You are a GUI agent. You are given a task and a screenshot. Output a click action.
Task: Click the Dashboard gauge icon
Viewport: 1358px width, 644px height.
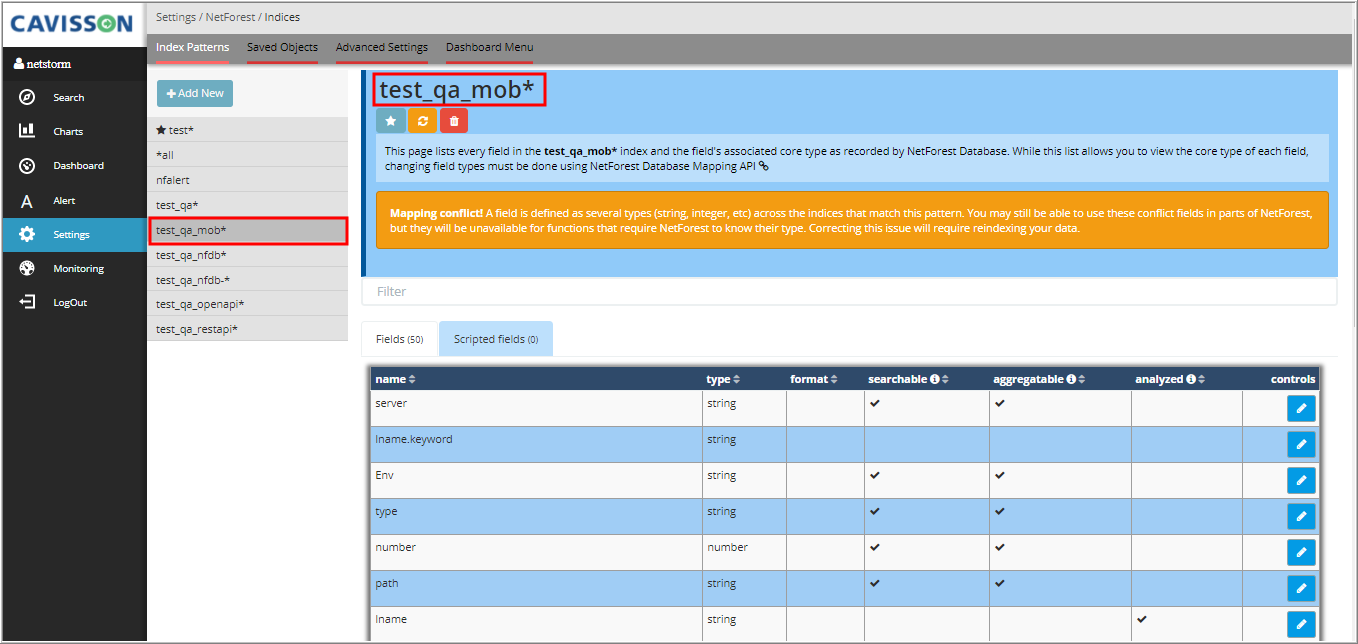tap(28, 165)
